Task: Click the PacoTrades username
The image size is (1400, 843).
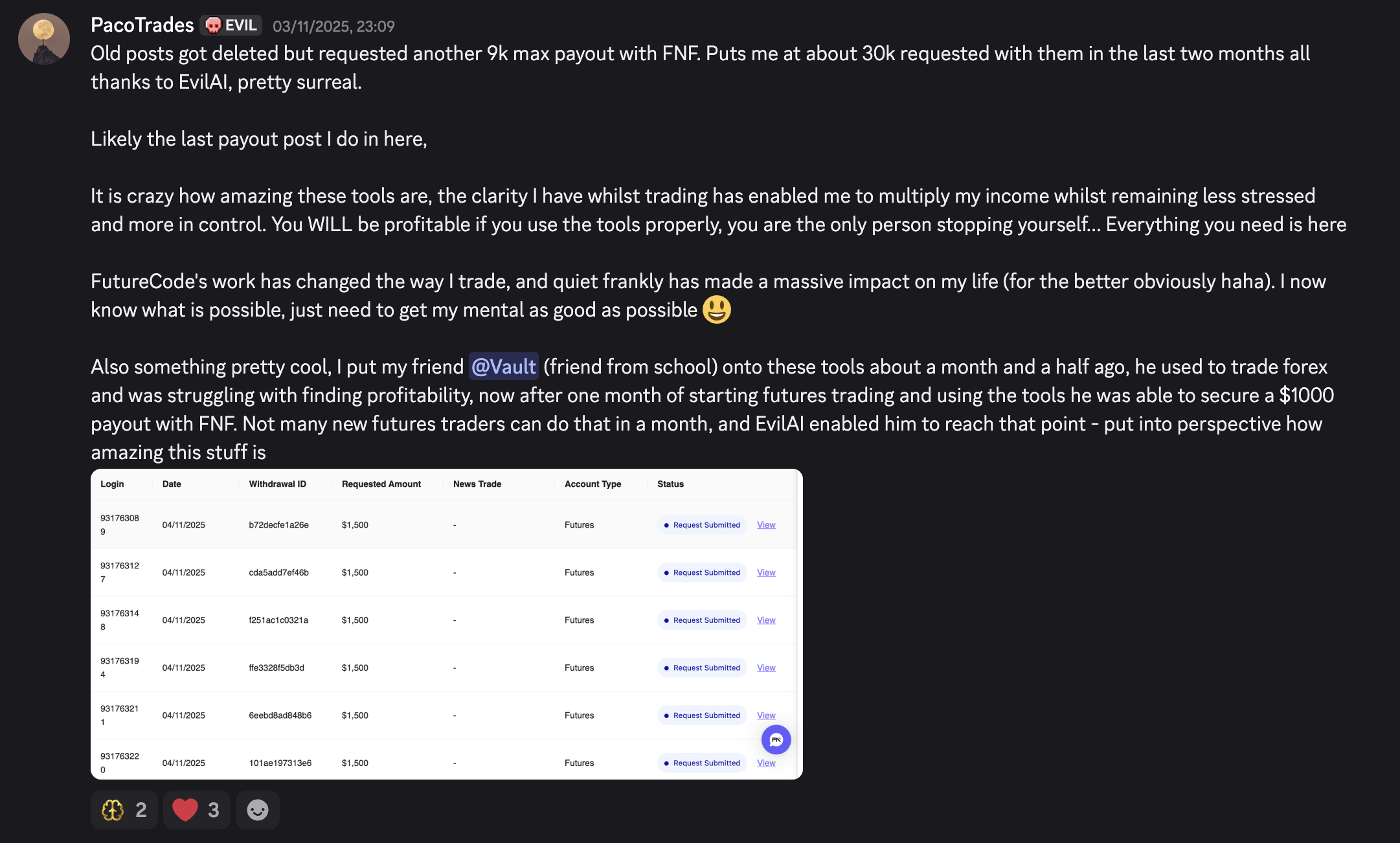Action: pos(141,24)
